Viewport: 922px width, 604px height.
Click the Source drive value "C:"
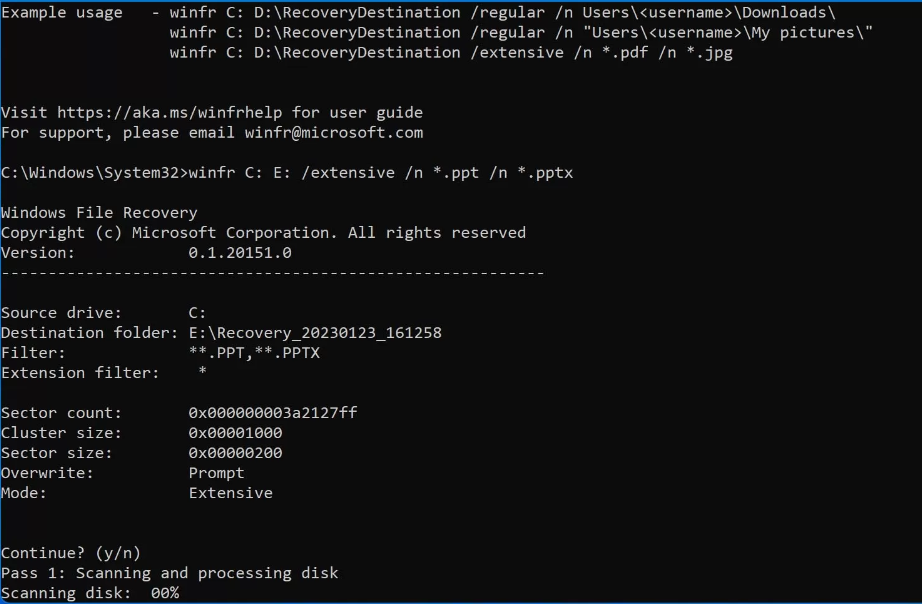(197, 313)
